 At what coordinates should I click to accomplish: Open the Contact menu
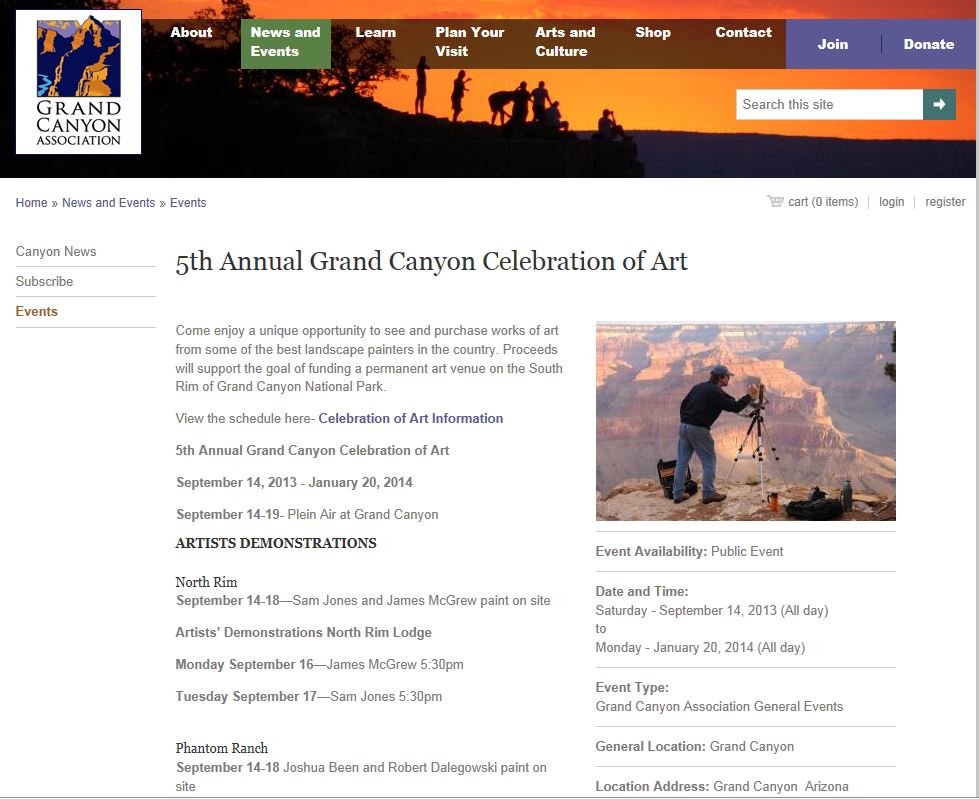tap(743, 32)
